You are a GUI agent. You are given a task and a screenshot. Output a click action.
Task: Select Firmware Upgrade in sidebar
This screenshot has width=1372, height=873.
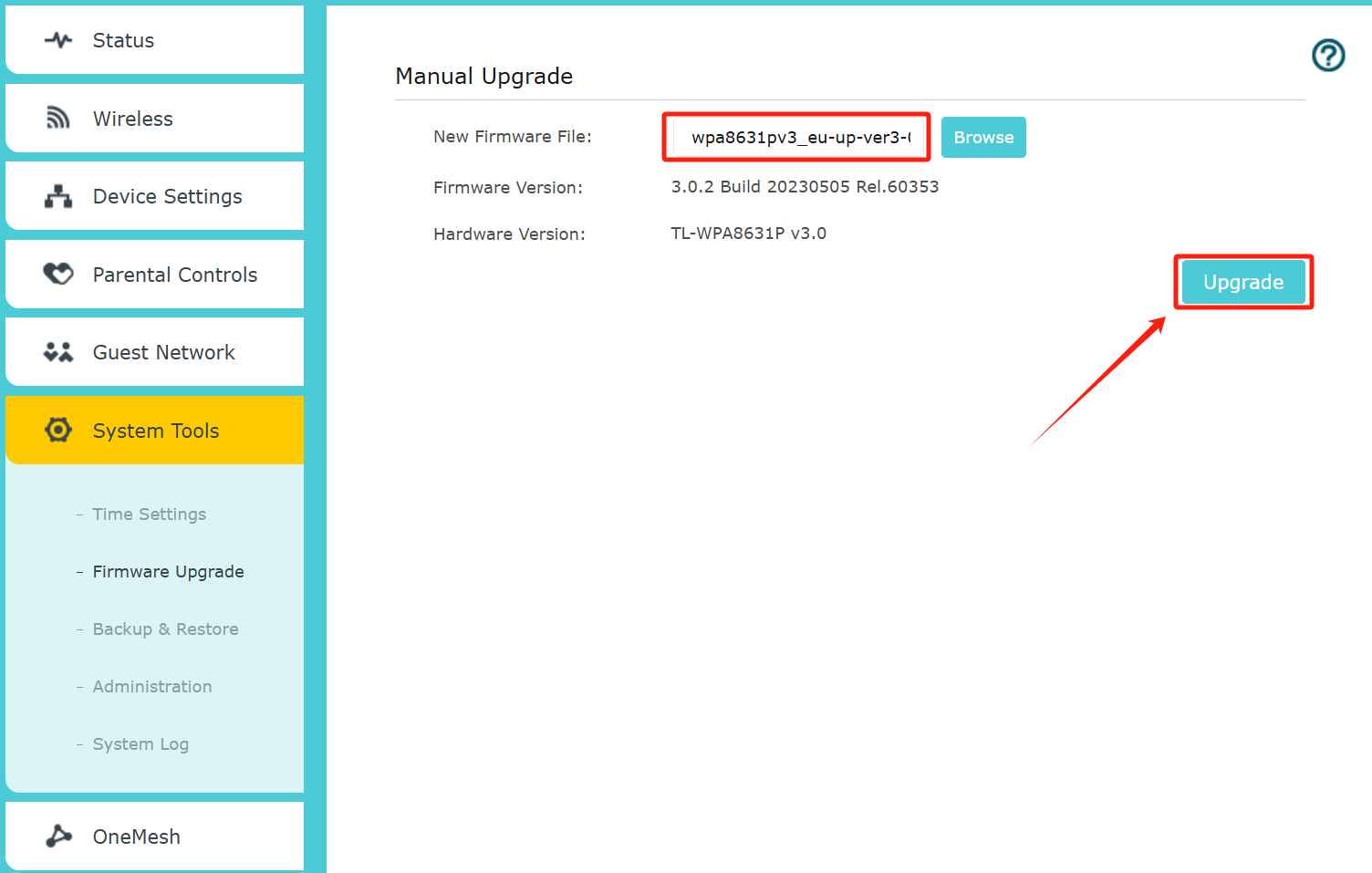(168, 572)
